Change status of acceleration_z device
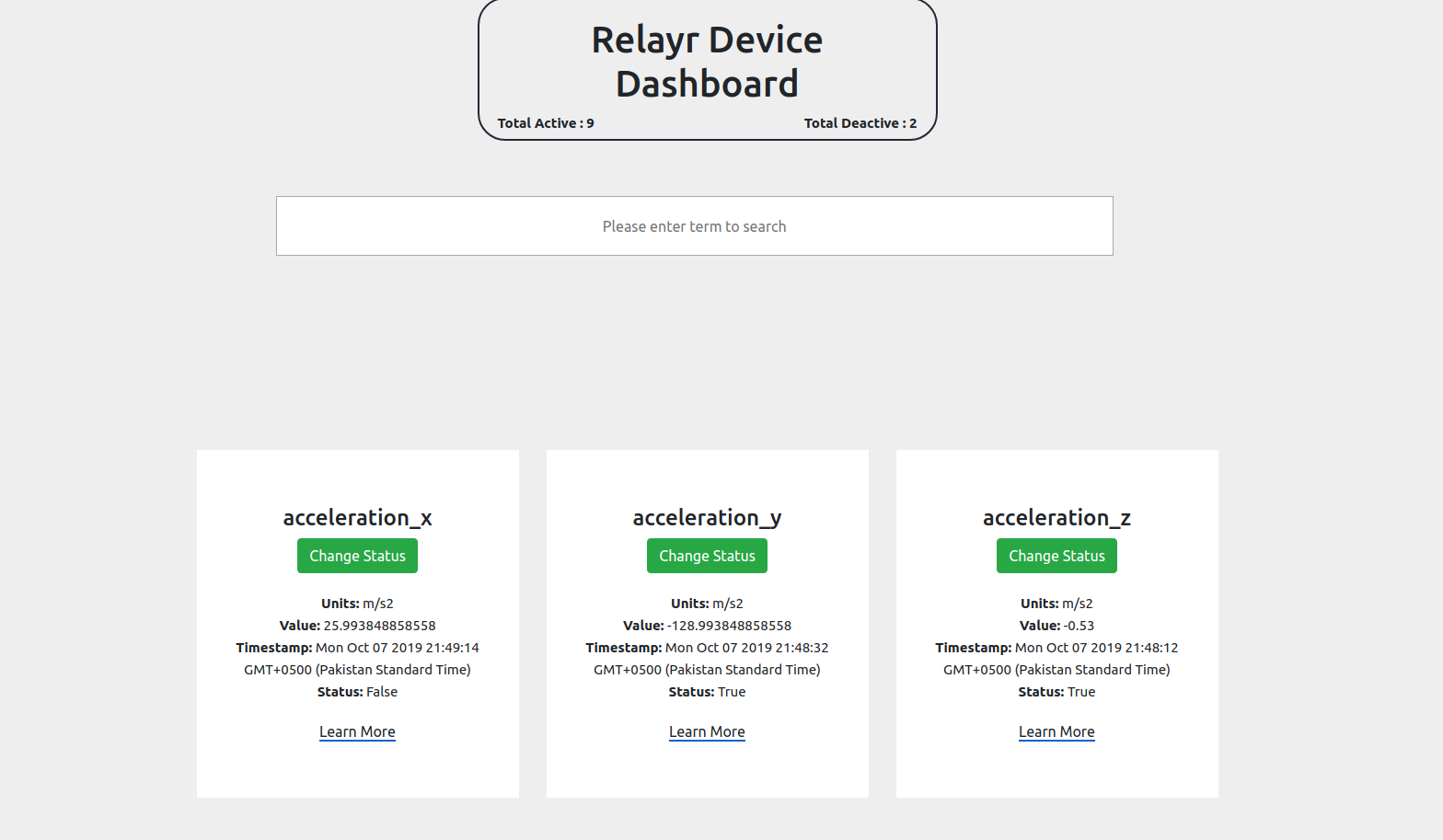The height and width of the screenshot is (840, 1443). pos(1056,556)
